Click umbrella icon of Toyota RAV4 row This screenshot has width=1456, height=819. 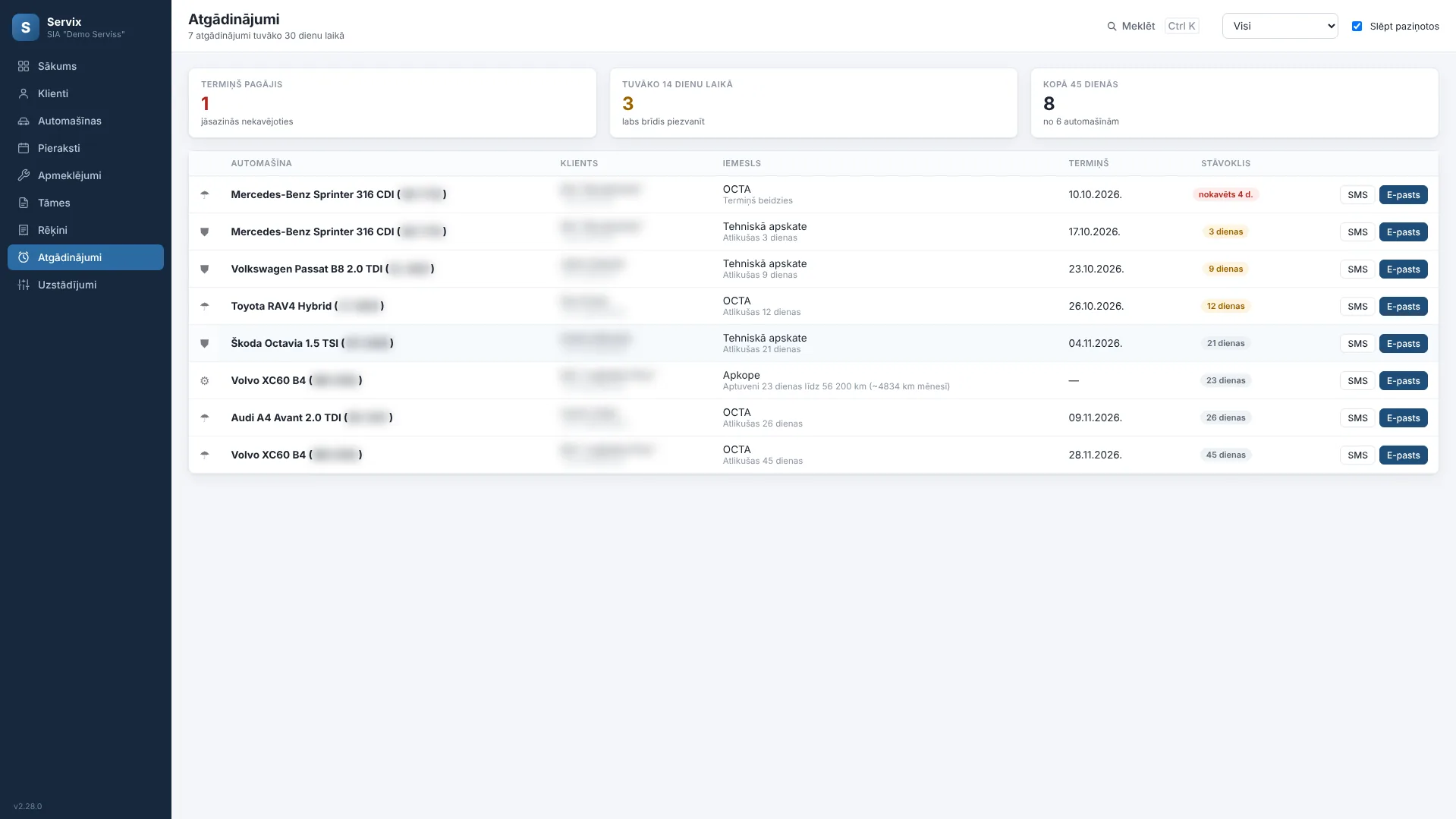(204, 306)
